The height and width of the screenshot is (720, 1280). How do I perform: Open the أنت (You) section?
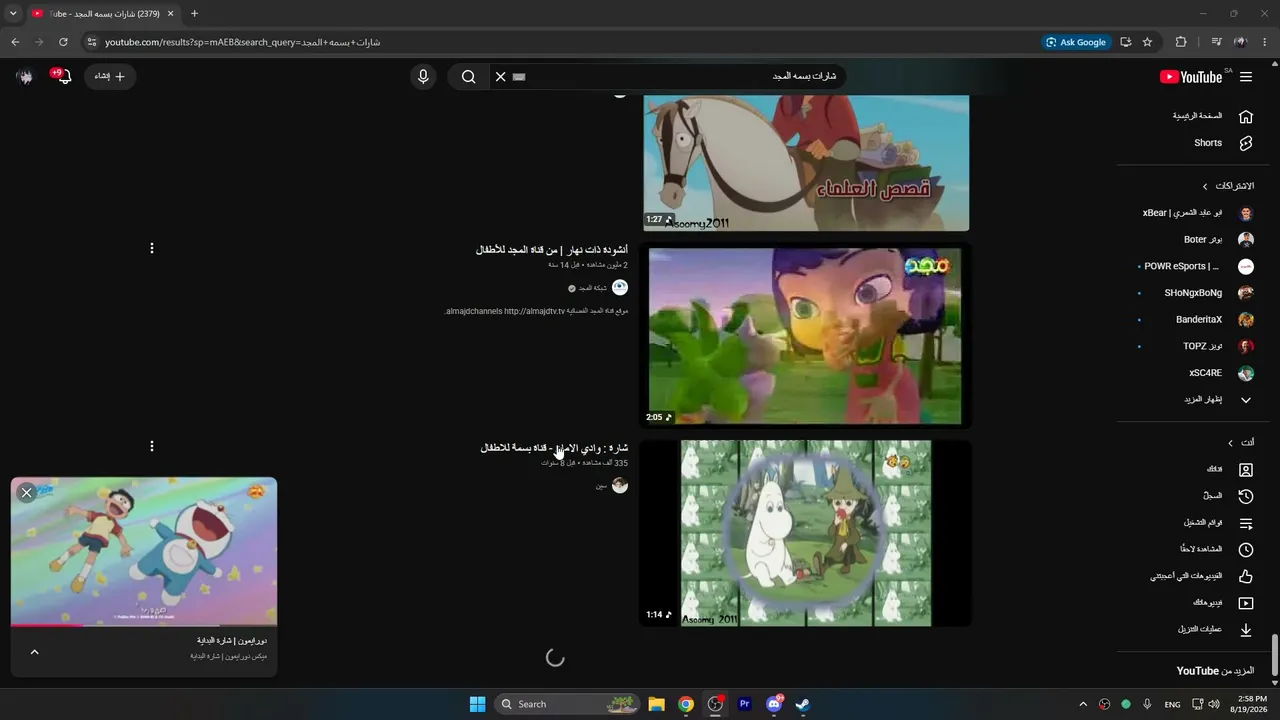point(1241,443)
